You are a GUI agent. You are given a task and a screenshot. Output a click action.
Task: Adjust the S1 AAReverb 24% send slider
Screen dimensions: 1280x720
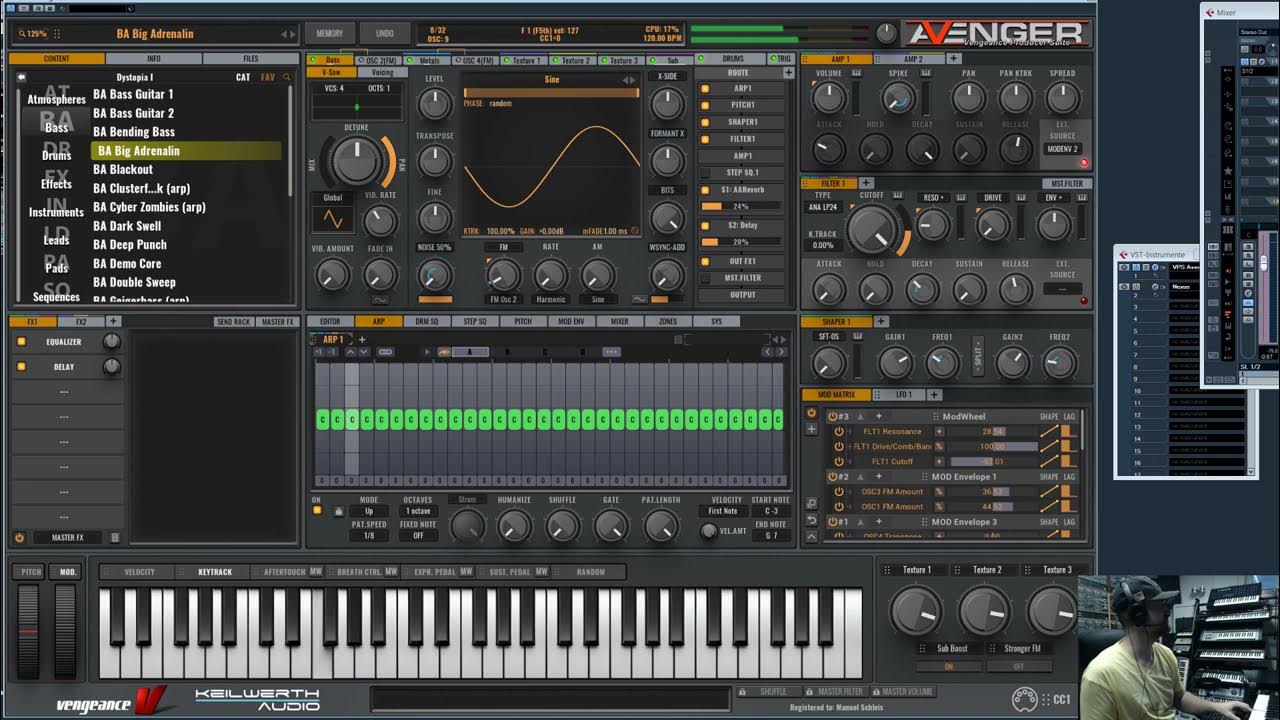[743, 206]
